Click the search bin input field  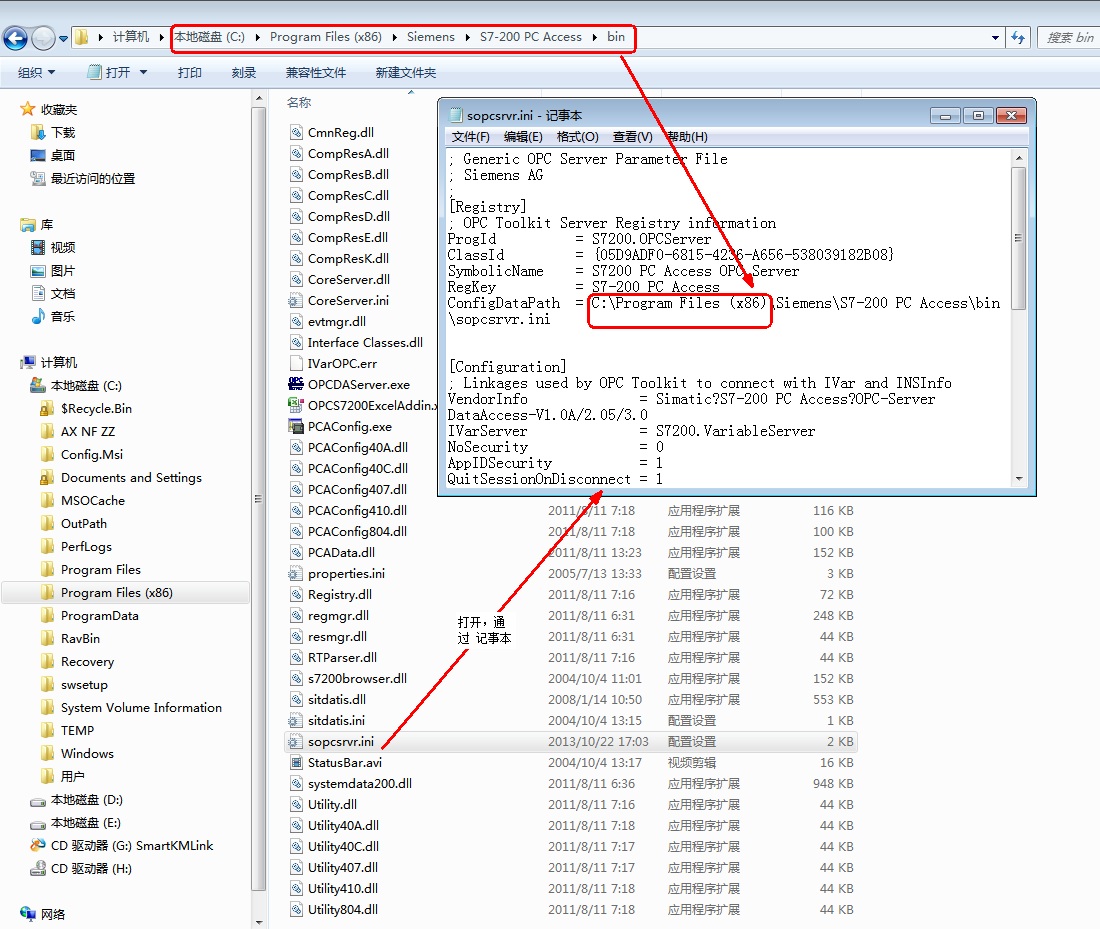tap(1068, 38)
